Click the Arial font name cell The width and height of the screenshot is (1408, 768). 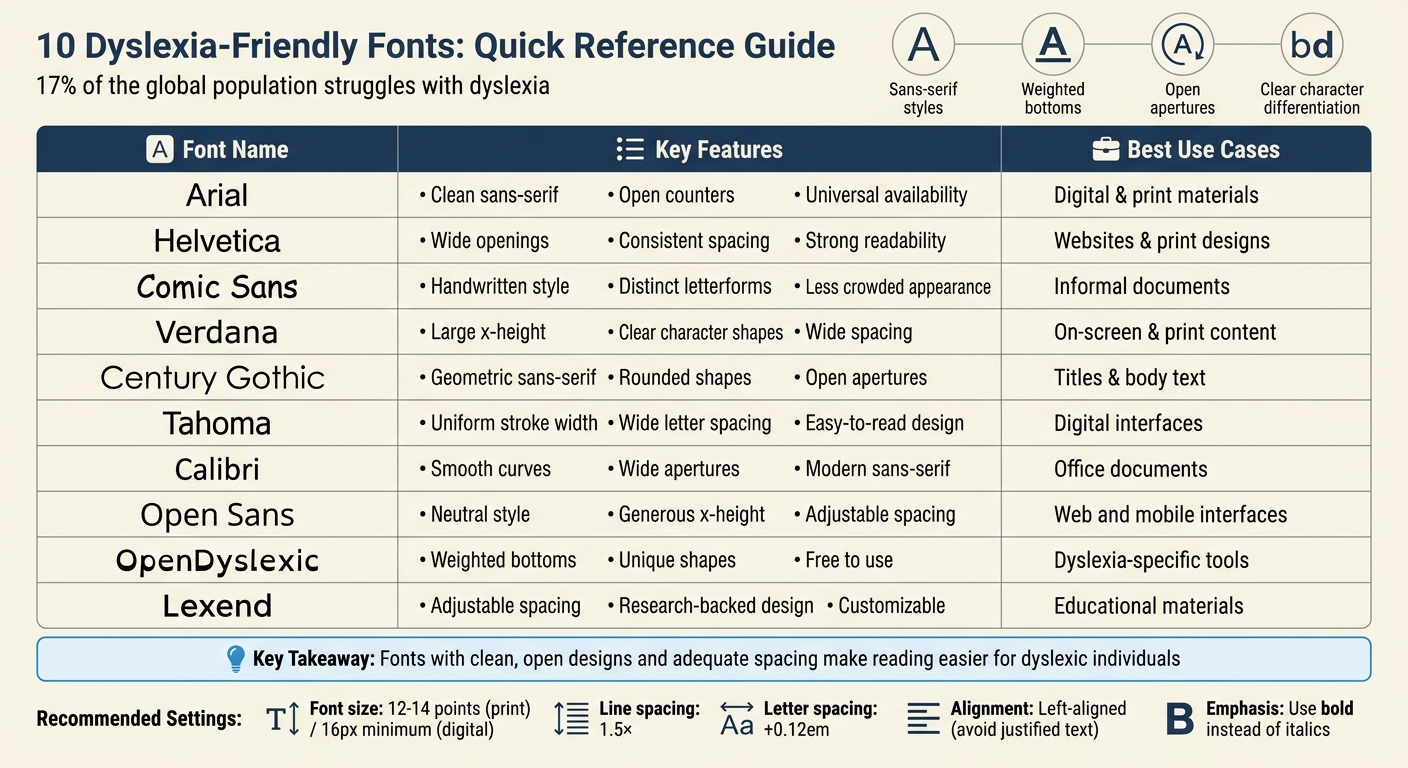tap(217, 195)
